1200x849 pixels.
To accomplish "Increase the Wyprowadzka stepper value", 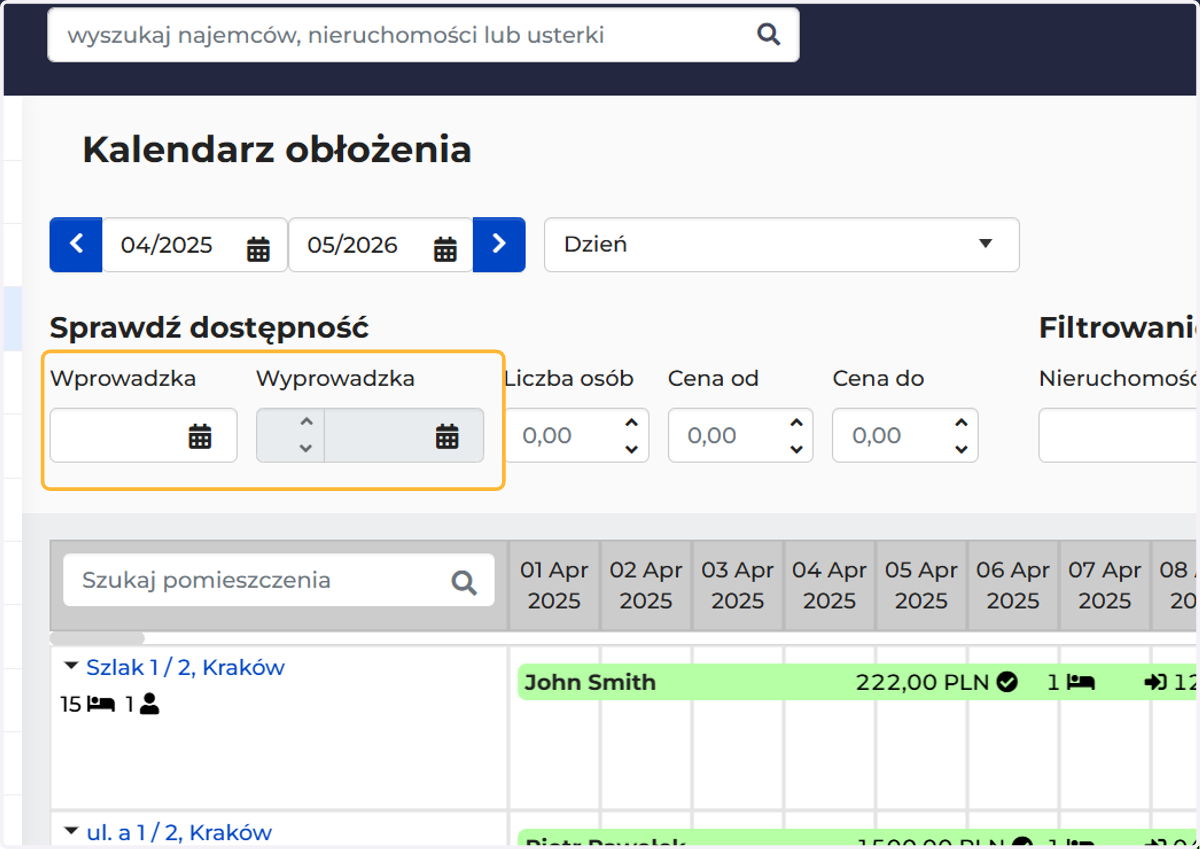I will [x=306, y=422].
